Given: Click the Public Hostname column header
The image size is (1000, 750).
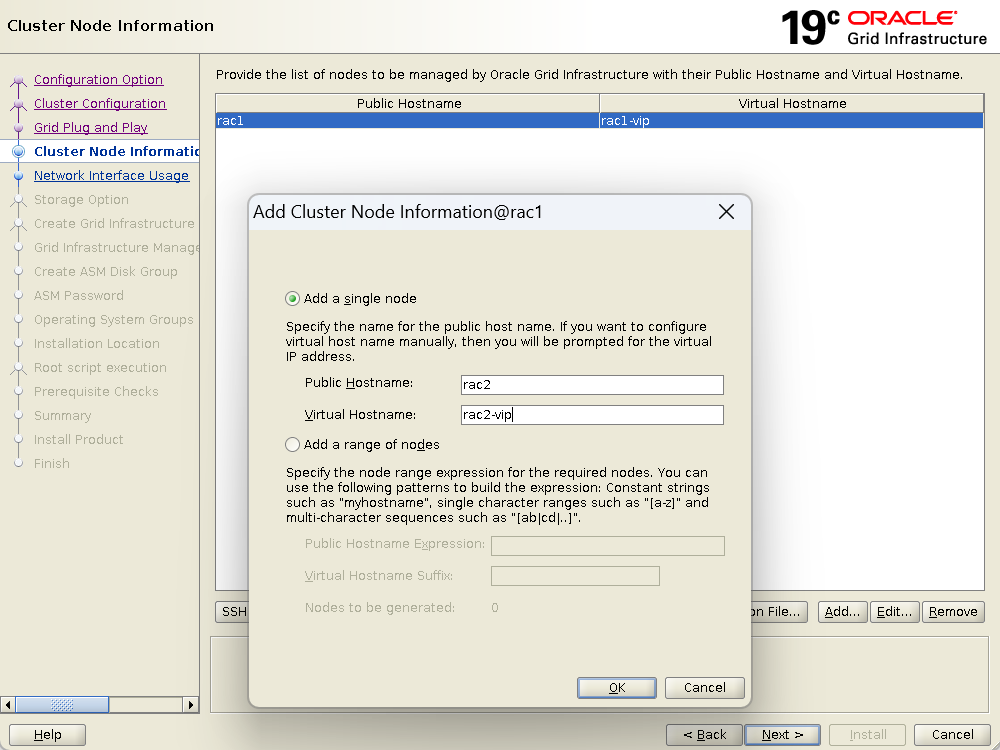Looking at the screenshot, I should pyautogui.click(x=408, y=103).
